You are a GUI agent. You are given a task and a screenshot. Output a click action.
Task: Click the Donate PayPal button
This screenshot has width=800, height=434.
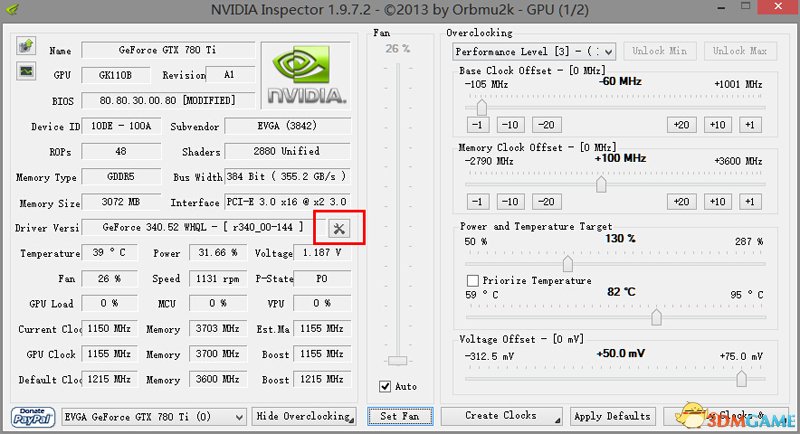(x=33, y=417)
